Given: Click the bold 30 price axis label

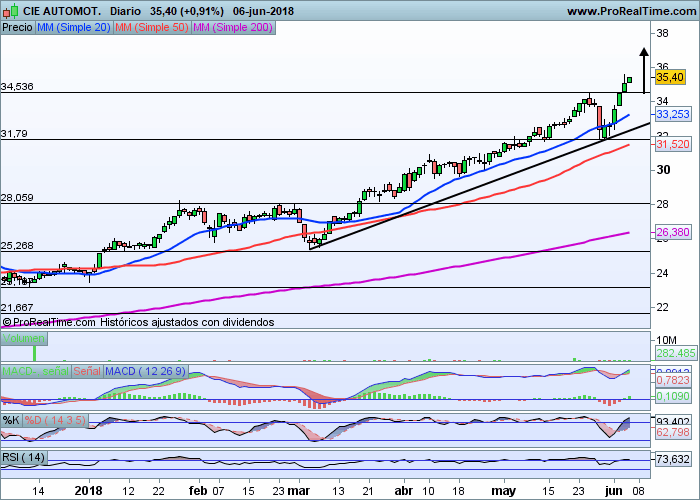Looking at the screenshot, I should [x=663, y=170].
